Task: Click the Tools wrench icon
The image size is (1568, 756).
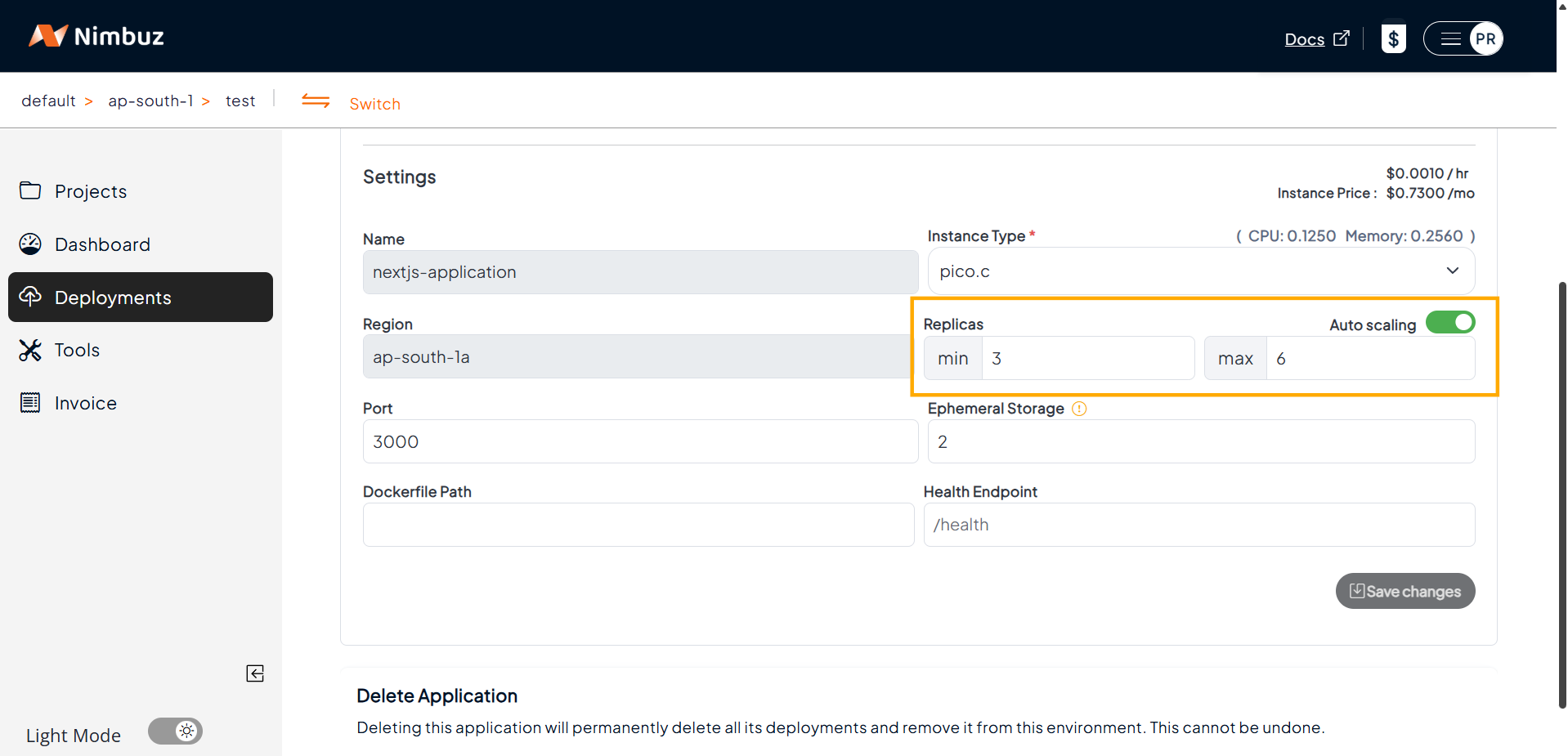Action: coord(30,350)
